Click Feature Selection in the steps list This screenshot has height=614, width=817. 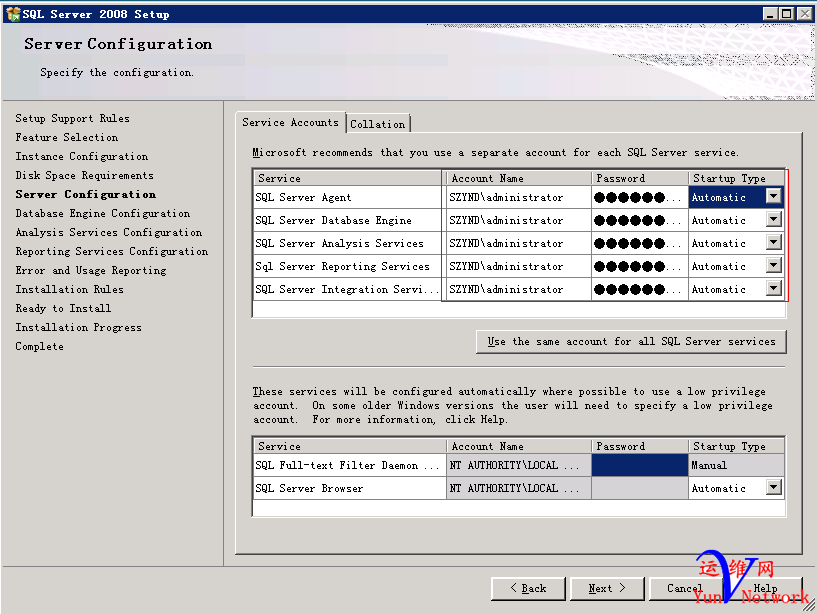pos(67,138)
